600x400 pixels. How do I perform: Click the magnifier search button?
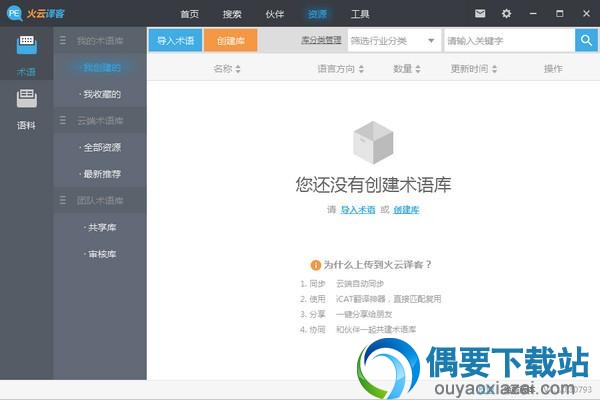click(586, 40)
